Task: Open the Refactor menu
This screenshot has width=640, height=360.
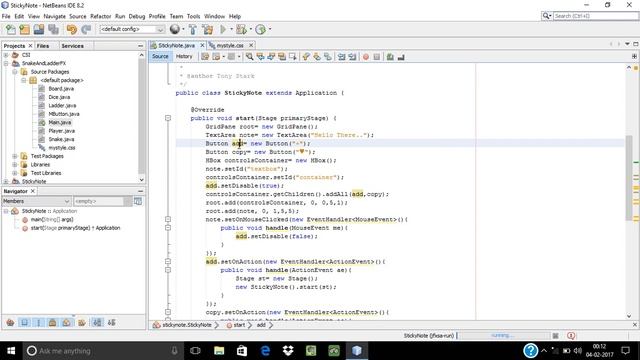Action: tap(100, 16)
